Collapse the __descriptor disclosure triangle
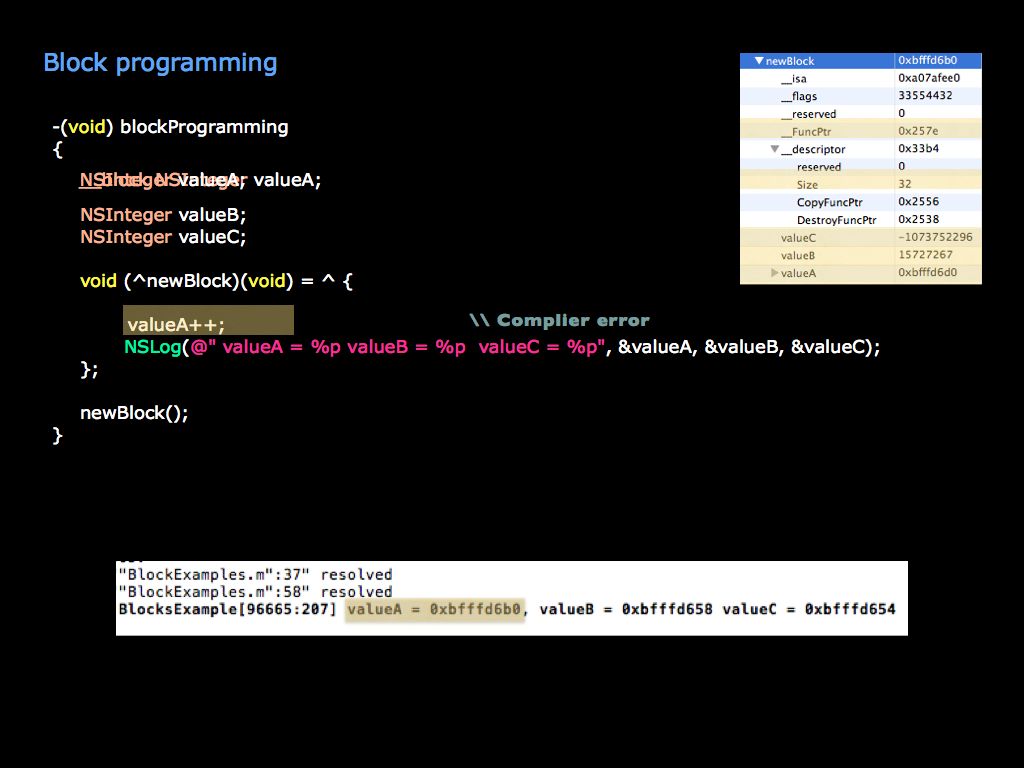The height and width of the screenshot is (768, 1024). click(x=775, y=149)
